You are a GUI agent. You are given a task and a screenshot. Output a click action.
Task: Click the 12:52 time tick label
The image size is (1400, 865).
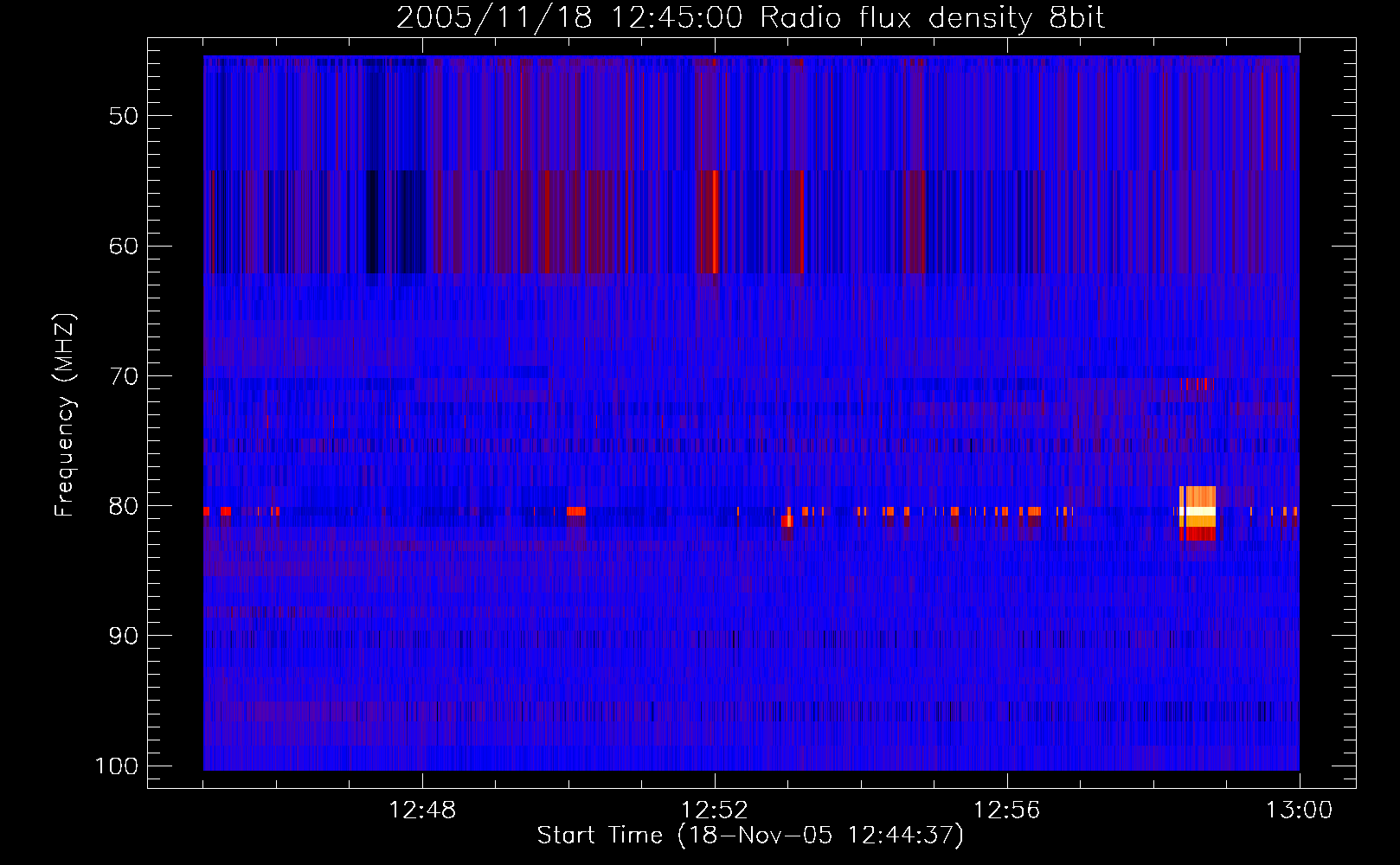[715, 811]
